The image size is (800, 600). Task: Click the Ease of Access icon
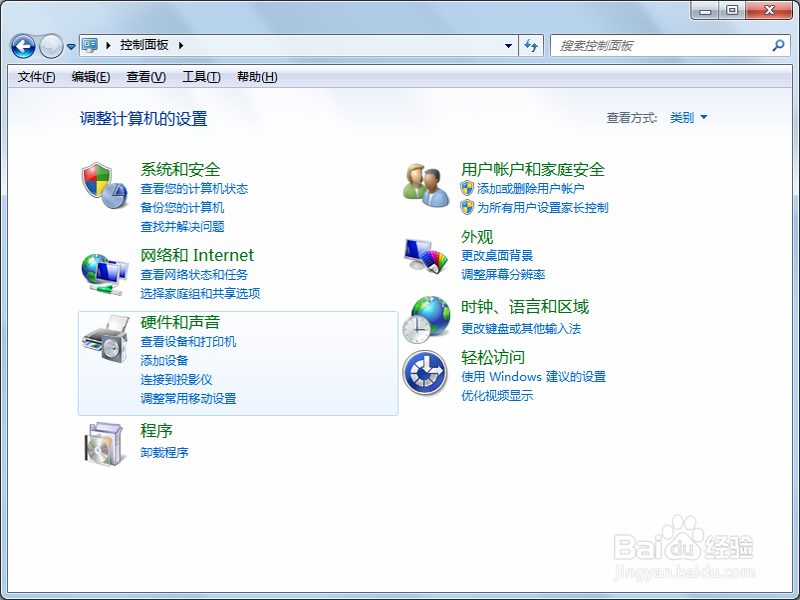pos(426,373)
